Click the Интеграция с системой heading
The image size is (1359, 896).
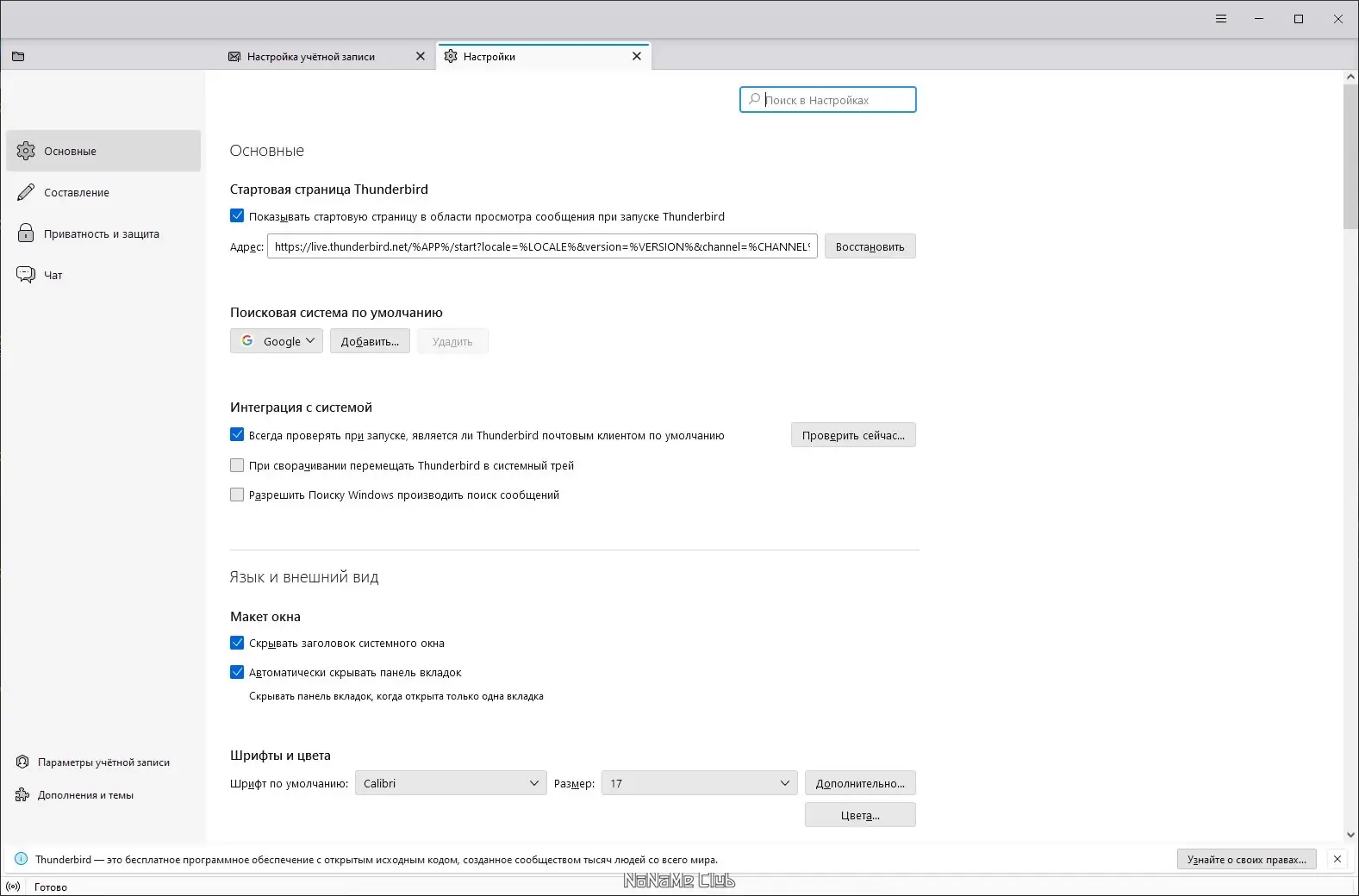301,408
